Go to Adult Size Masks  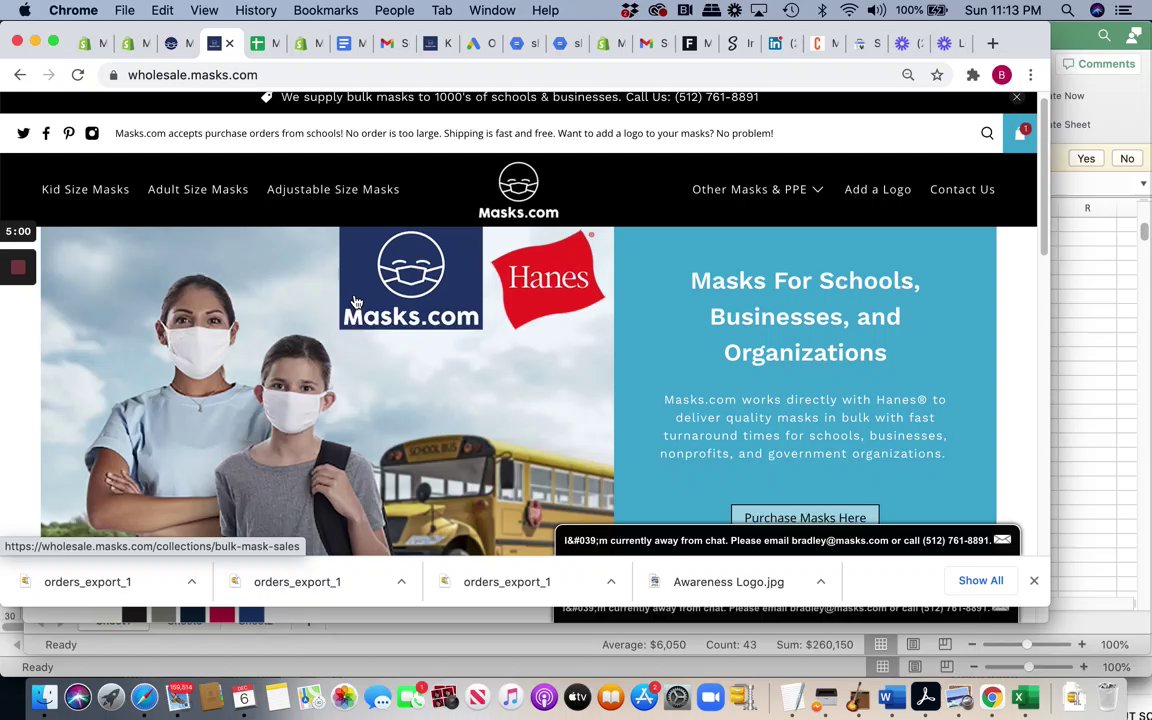[x=198, y=190]
